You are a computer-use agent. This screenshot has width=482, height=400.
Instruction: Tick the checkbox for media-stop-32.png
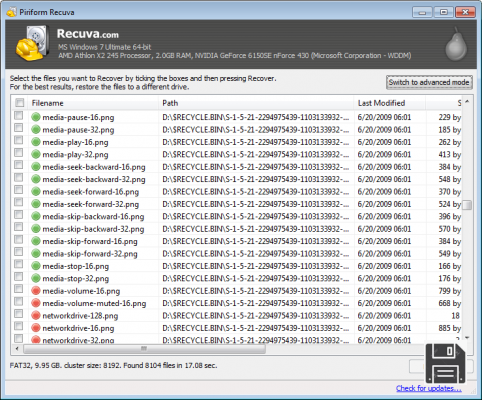click(x=19, y=277)
